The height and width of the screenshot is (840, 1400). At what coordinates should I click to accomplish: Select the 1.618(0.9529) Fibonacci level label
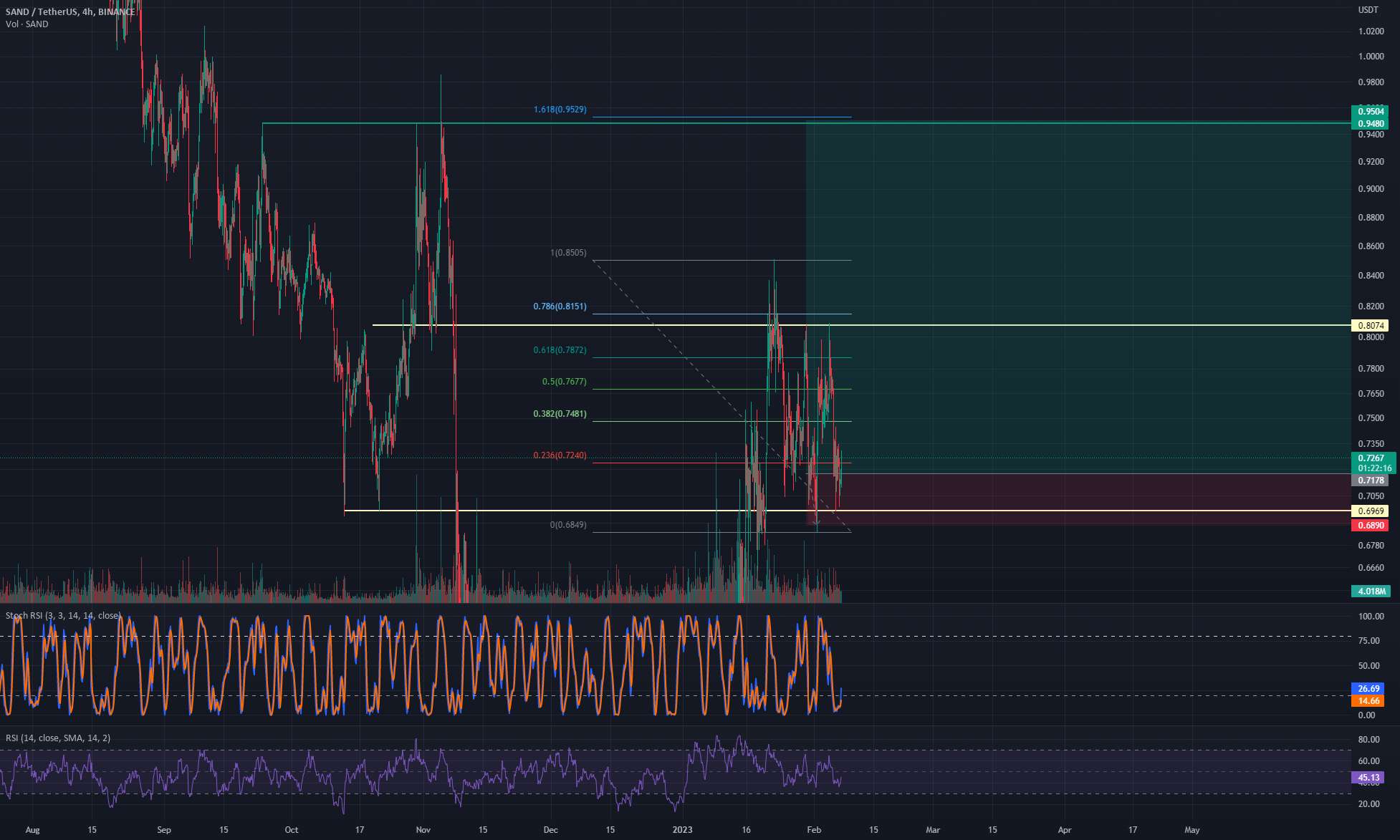560,110
